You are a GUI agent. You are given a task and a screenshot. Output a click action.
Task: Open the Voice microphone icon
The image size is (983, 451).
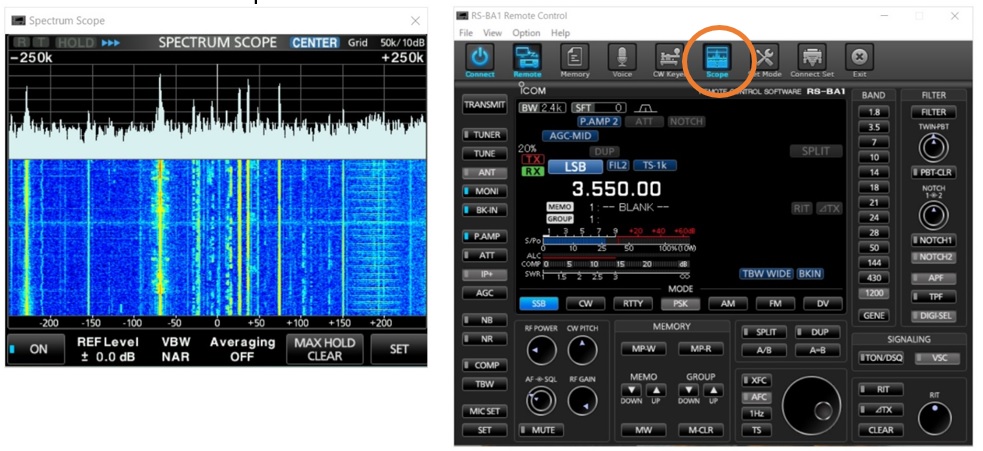pyautogui.click(x=622, y=59)
